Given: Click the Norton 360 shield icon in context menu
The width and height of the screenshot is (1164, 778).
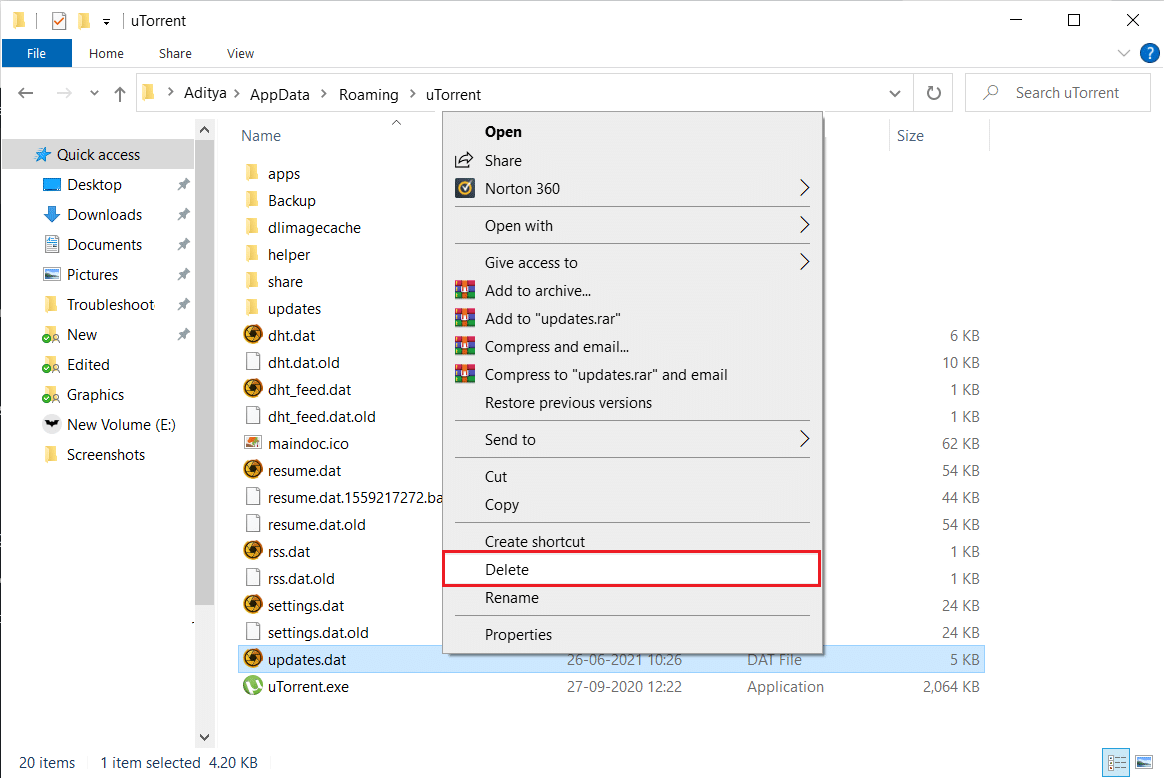Looking at the screenshot, I should coord(464,188).
